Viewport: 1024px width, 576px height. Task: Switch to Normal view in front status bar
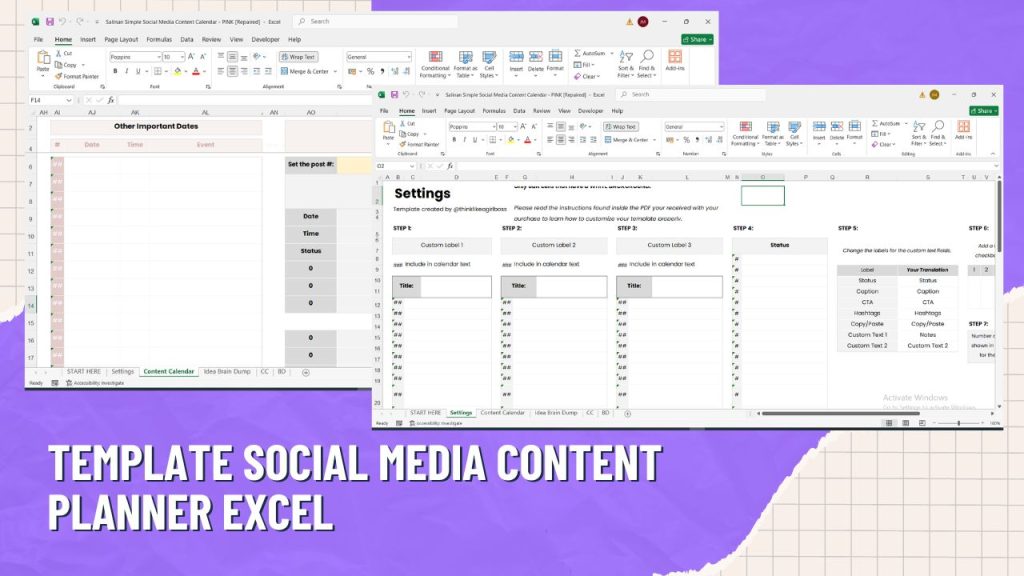click(889, 423)
